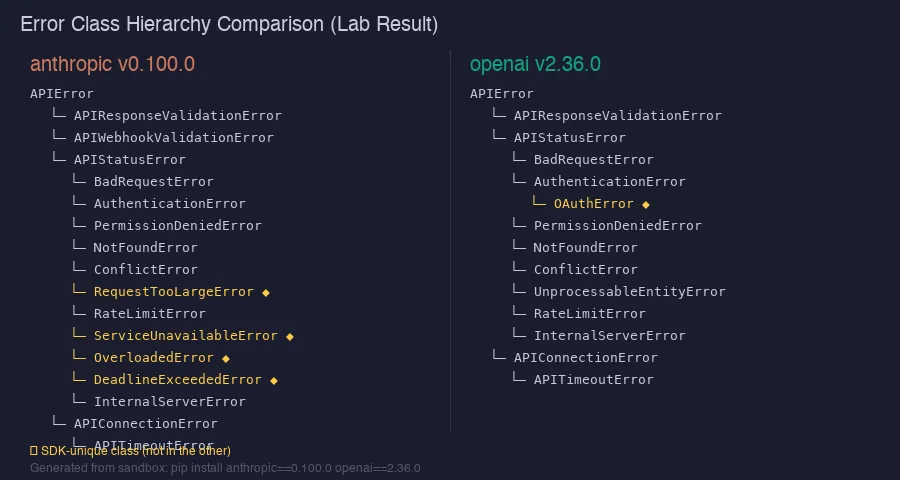Click the diamond marker beside OverloadedError

[x=226, y=358]
